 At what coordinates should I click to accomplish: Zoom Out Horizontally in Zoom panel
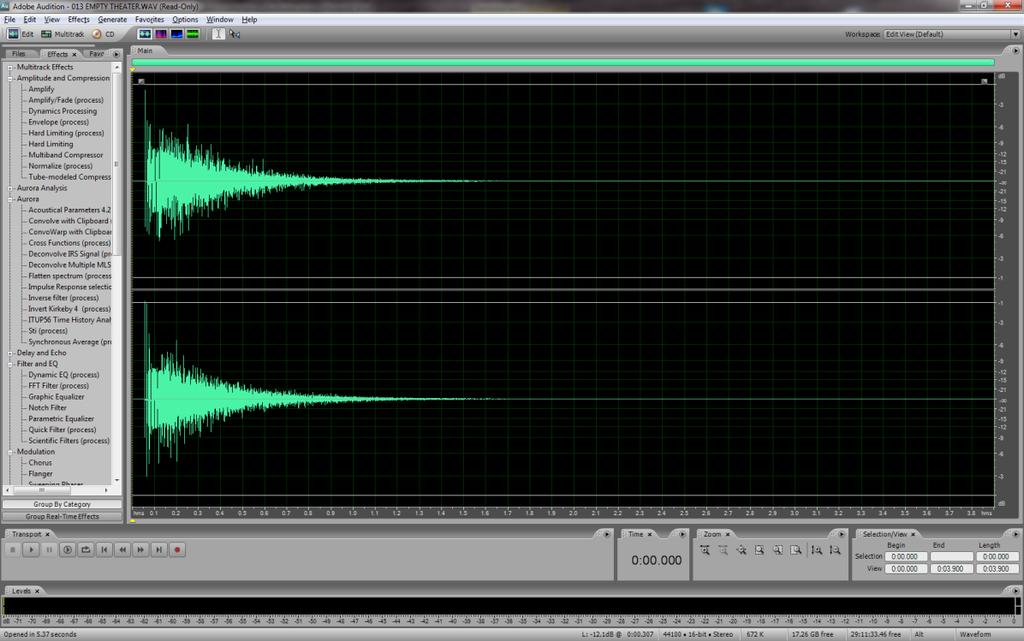(x=724, y=550)
